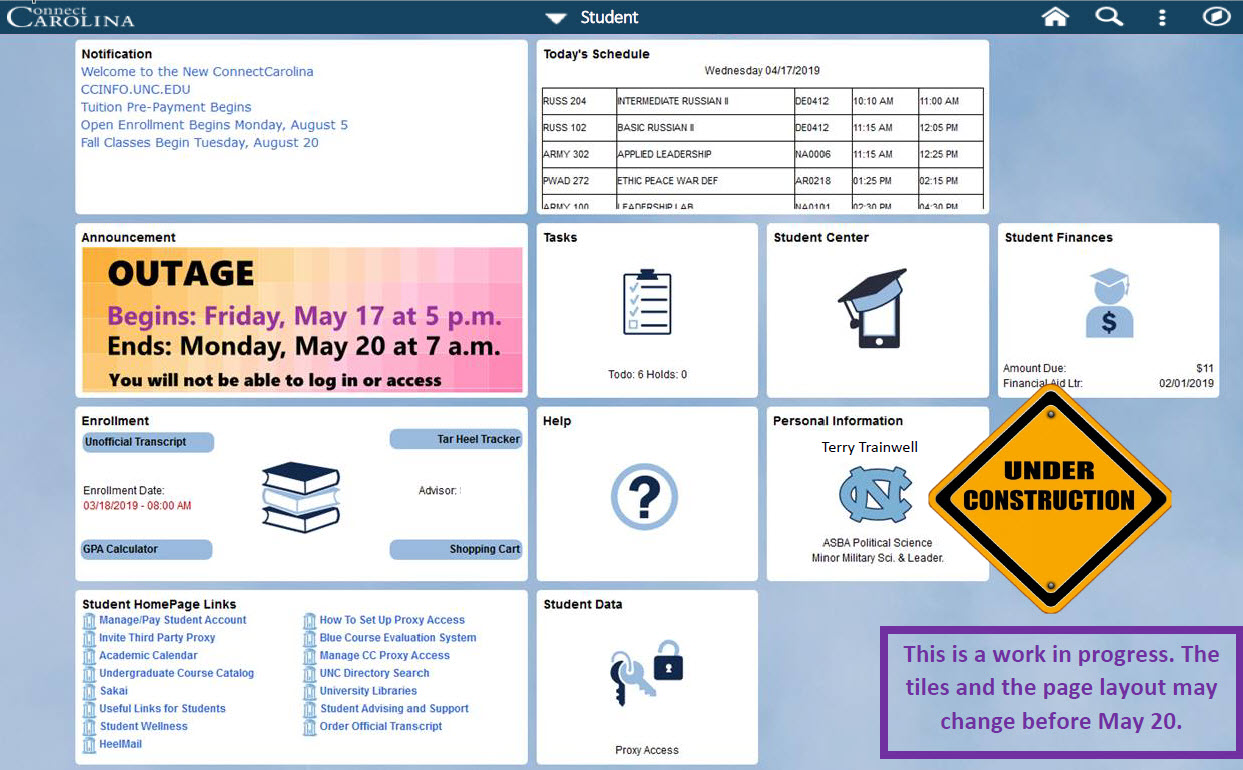Screen dimensions: 1243x770
Task: Open the Tasks checklist icon
Action: click(647, 301)
